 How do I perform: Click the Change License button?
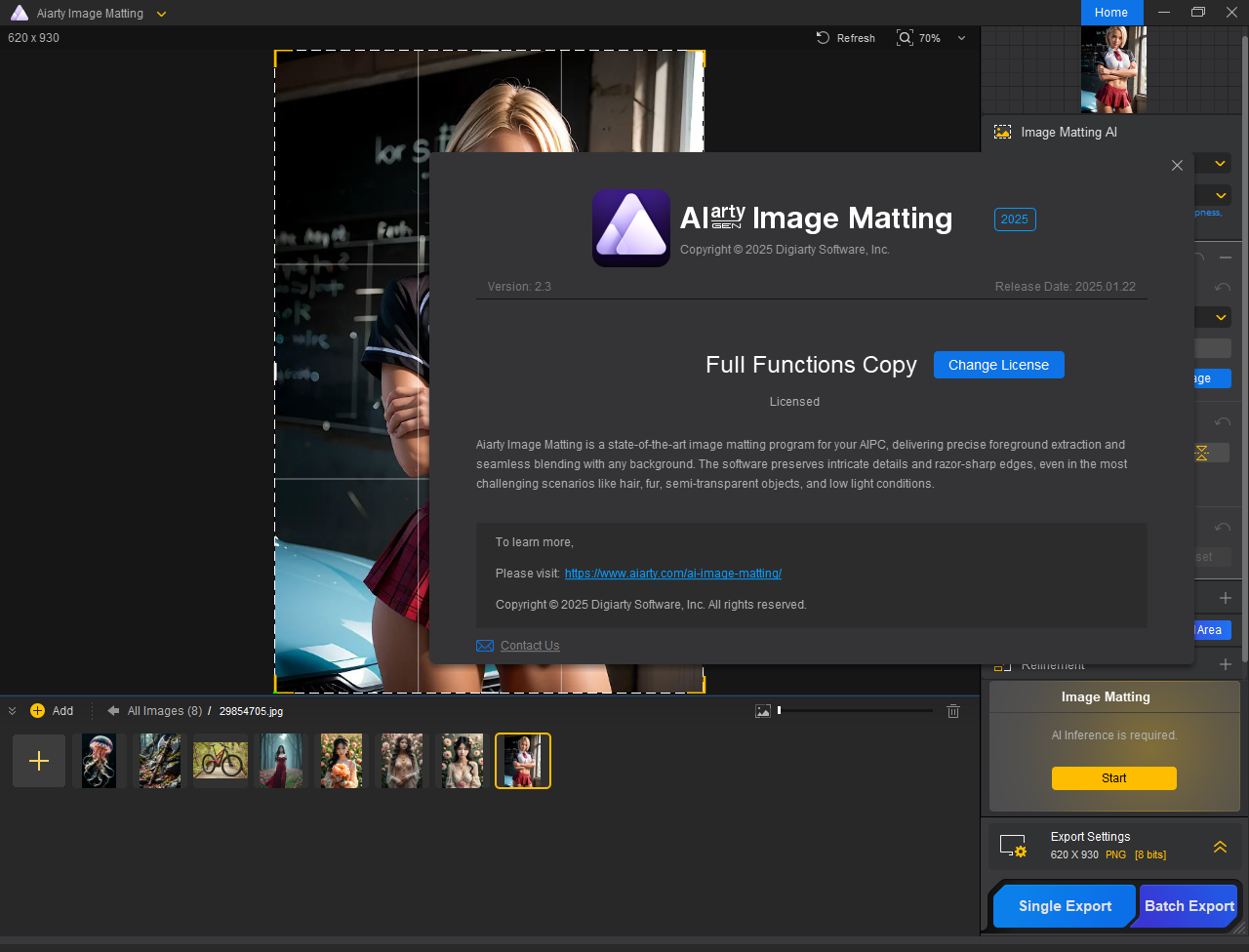(x=999, y=365)
